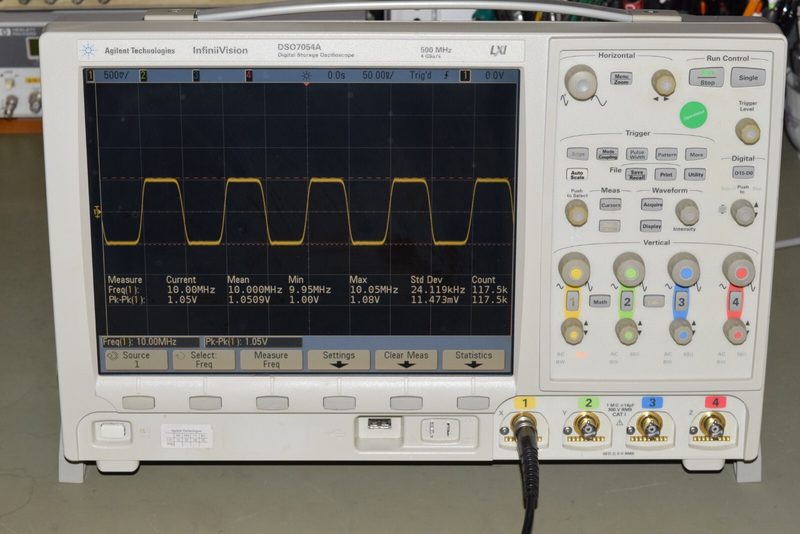The width and height of the screenshot is (800, 534).
Task: Open the Source softkey on screen
Action: [136, 359]
